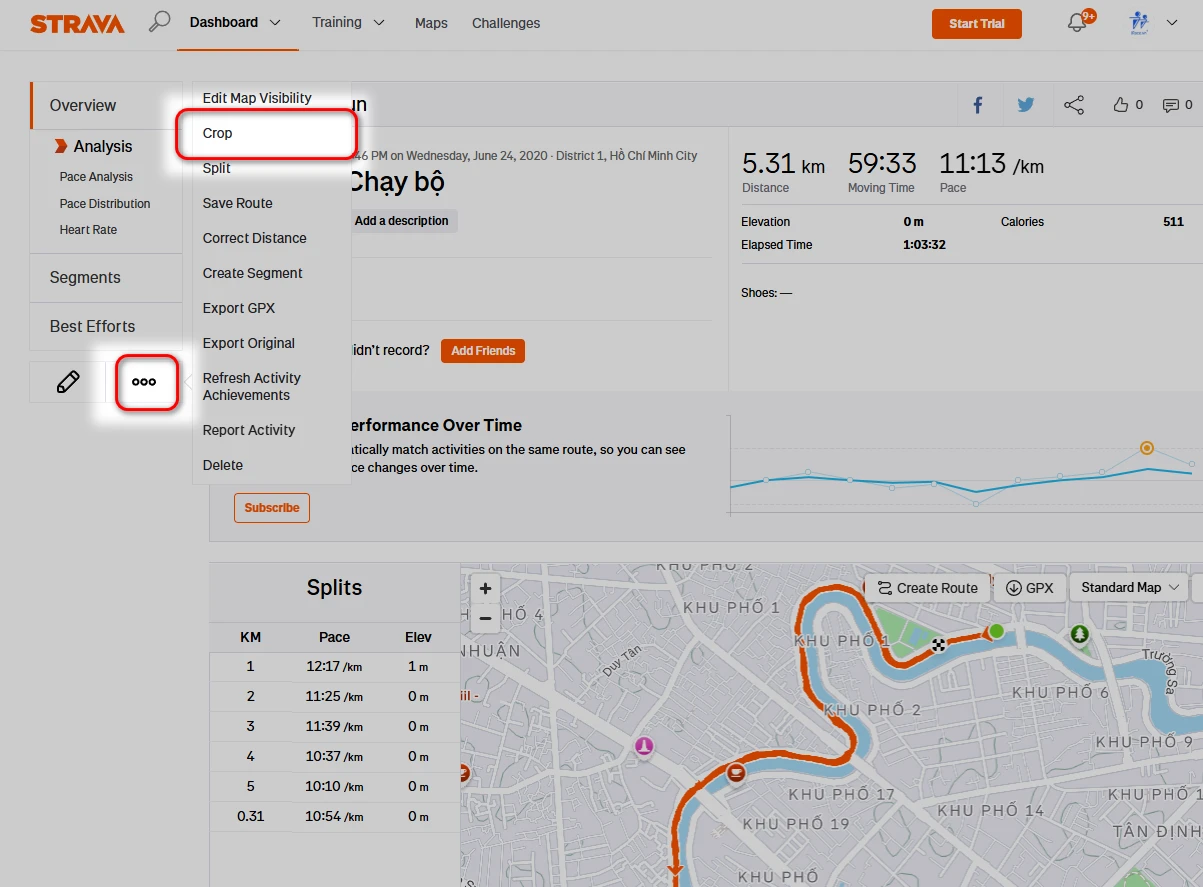Viewport: 1203px width, 887px height.
Task: Click the three-dot activity options icon
Action: point(145,381)
